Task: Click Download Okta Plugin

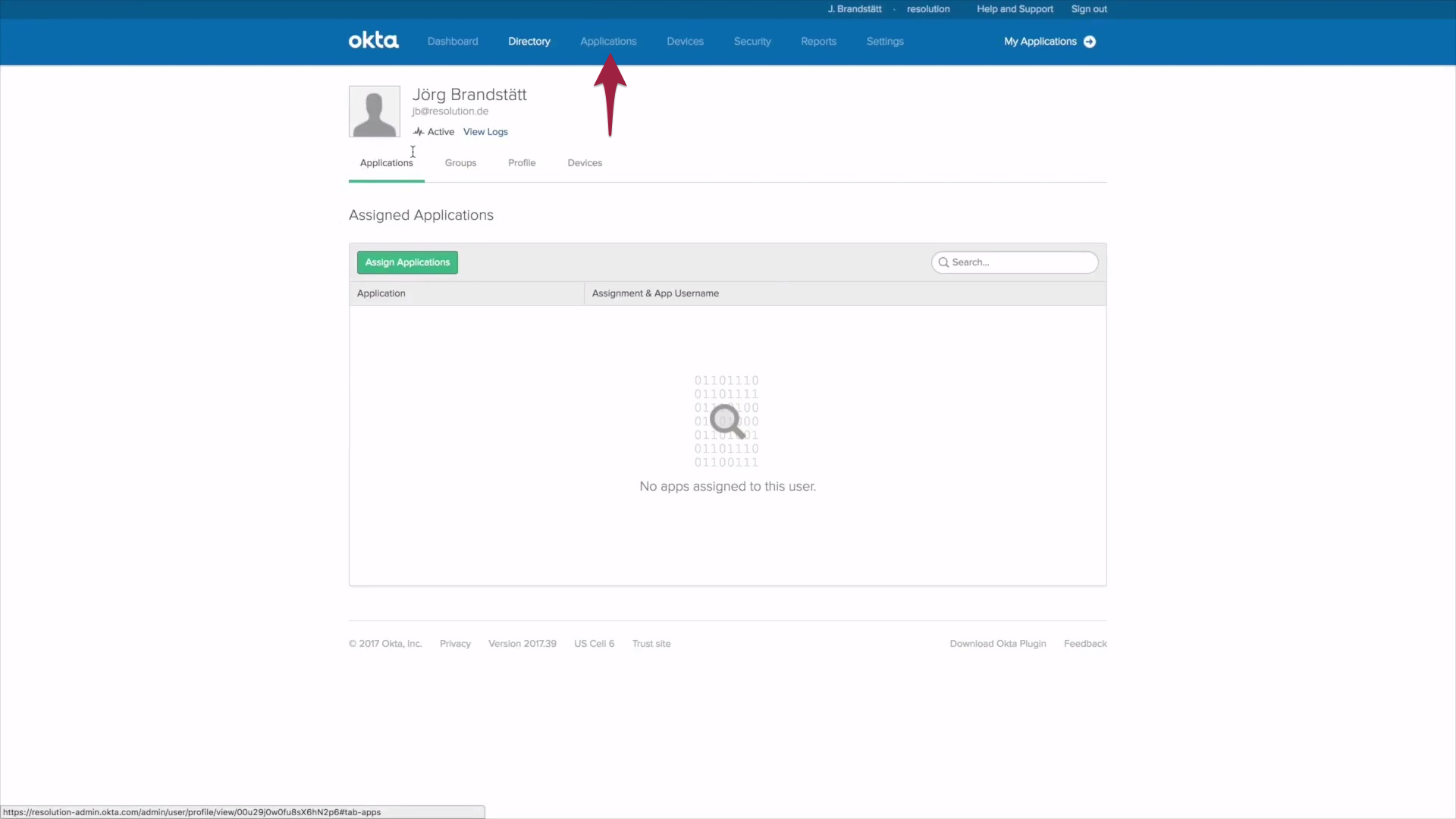Action: [998, 644]
